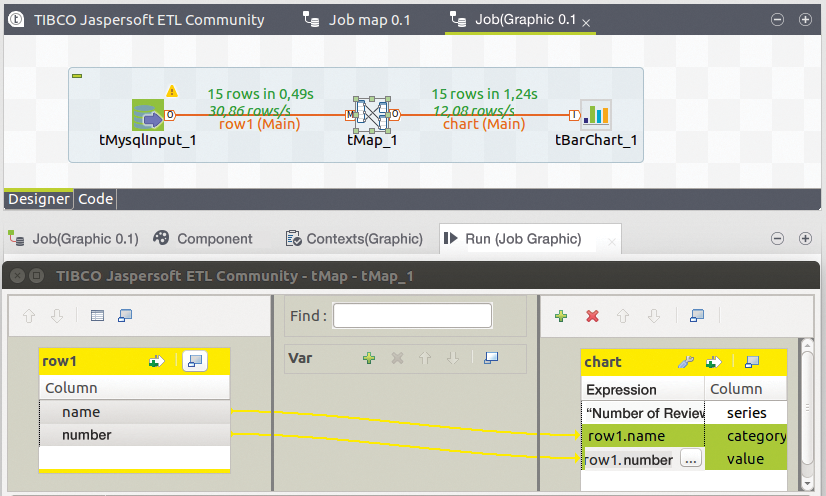The height and width of the screenshot is (496, 826).
Task: Open the Job(Graphic 0.1) lower panel tab
Action: click(x=74, y=239)
